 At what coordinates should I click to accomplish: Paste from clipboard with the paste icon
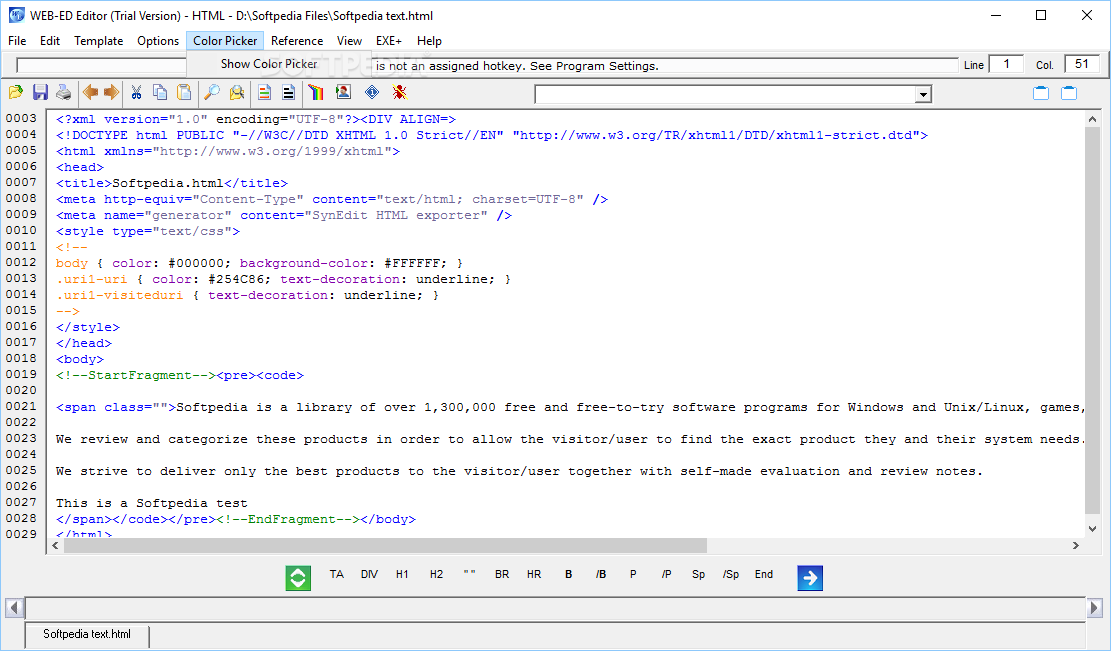pos(184,92)
